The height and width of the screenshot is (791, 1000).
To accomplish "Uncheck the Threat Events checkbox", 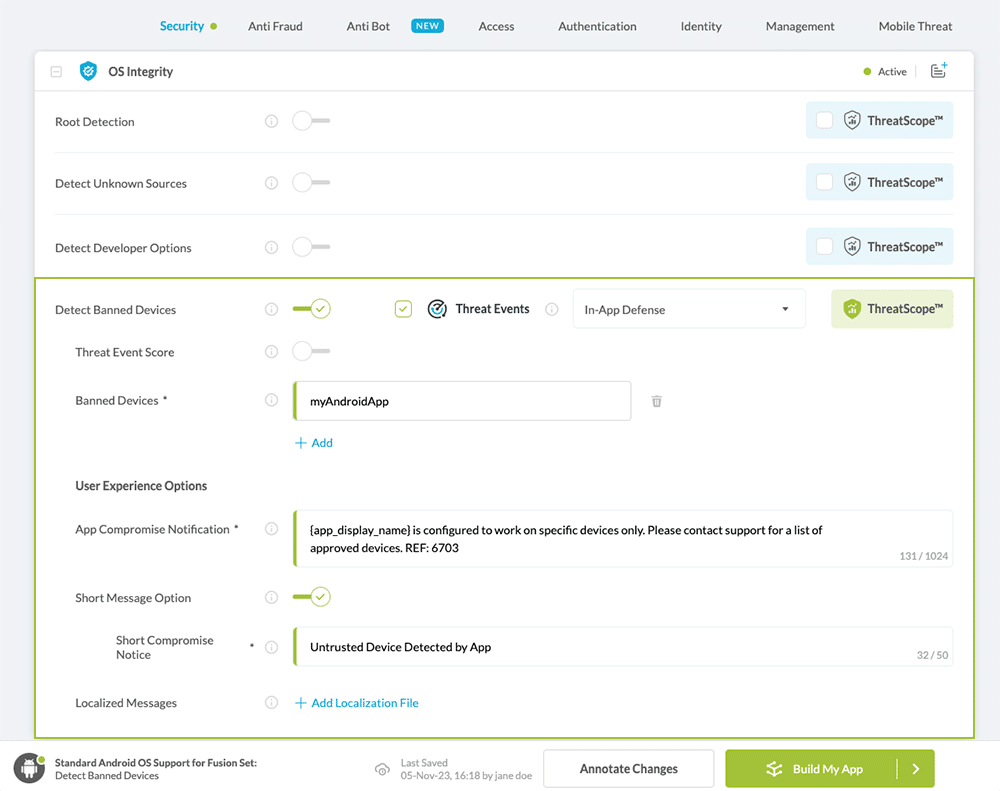I will point(403,310).
